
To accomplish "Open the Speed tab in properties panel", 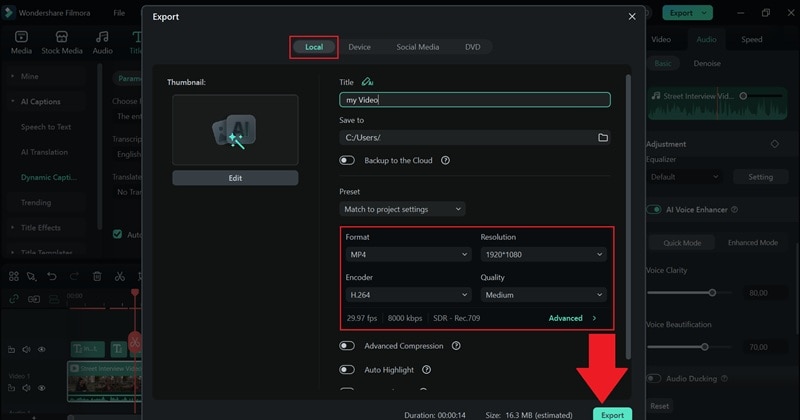I will pyautogui.click(x=752, y=39).
